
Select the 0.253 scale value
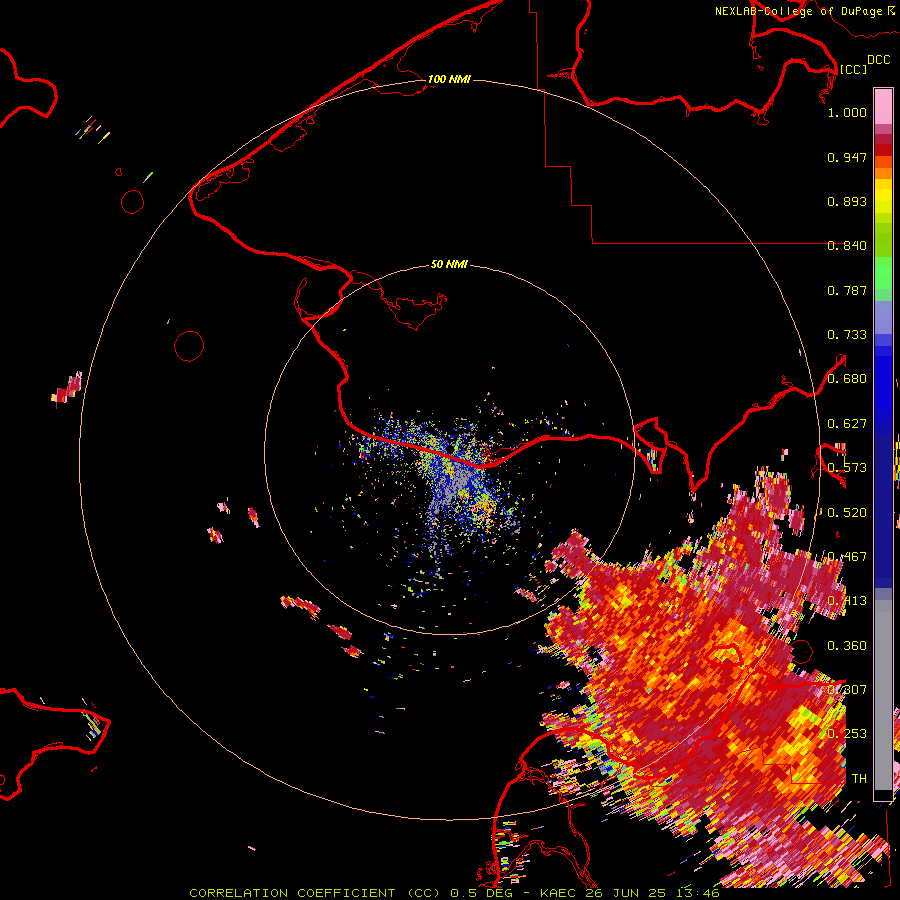[x=847, y=734]
